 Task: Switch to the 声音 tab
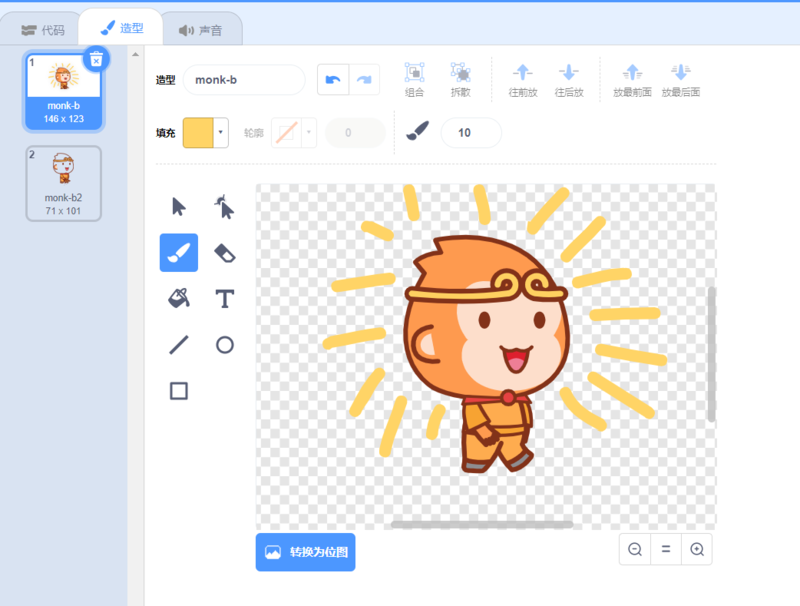(x=201, y=30)
